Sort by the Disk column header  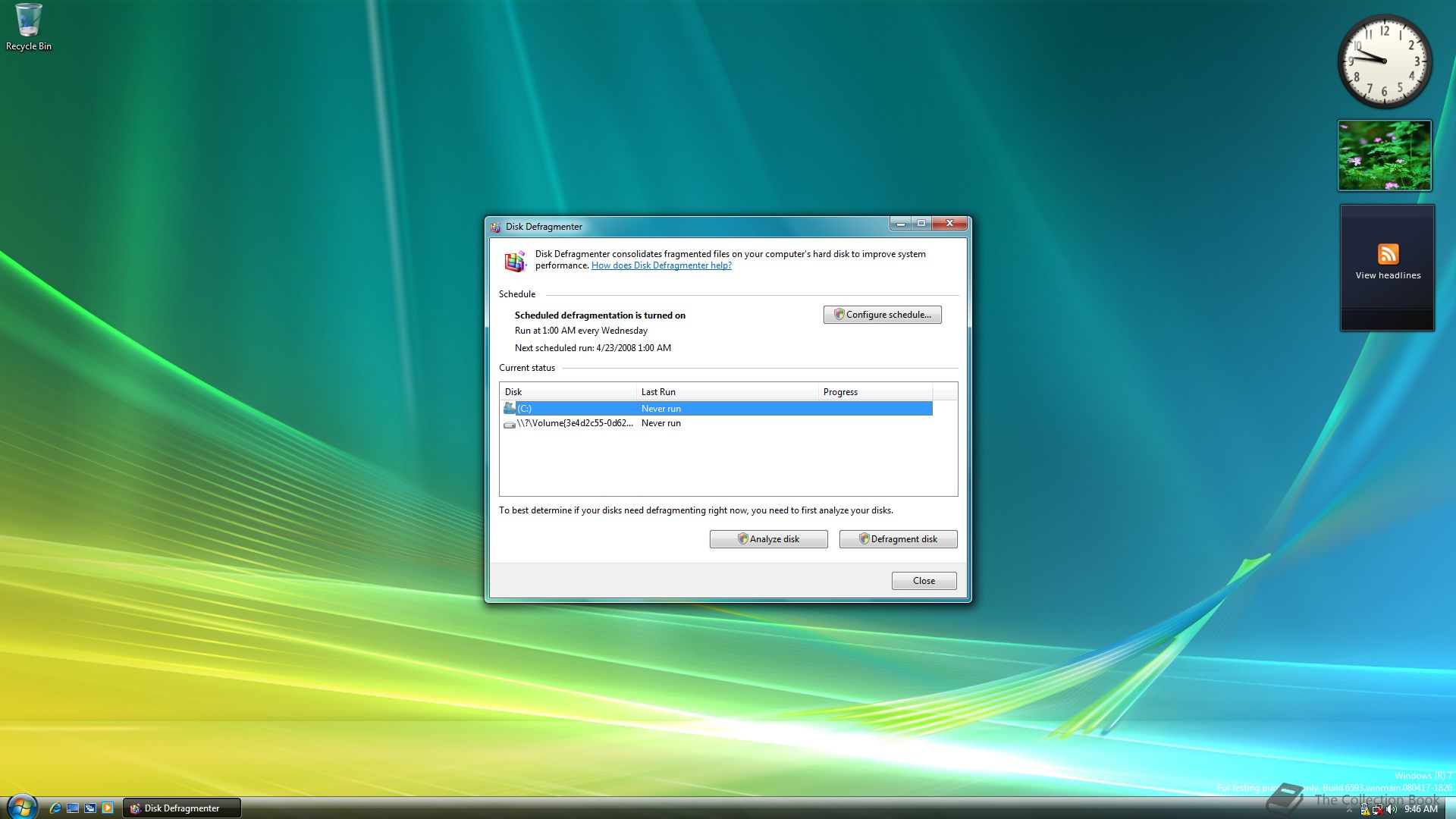[568, 392]
